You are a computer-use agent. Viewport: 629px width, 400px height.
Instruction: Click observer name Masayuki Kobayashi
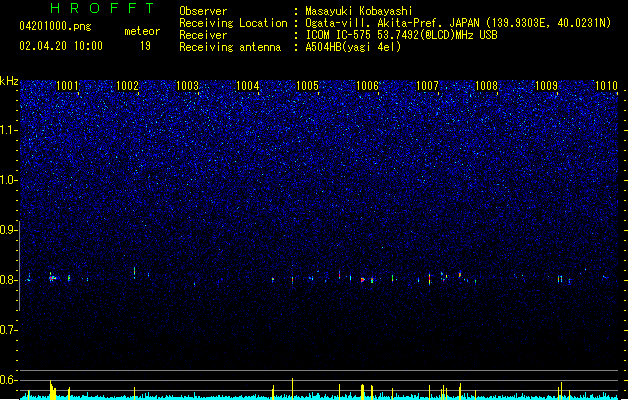(359, 11)
